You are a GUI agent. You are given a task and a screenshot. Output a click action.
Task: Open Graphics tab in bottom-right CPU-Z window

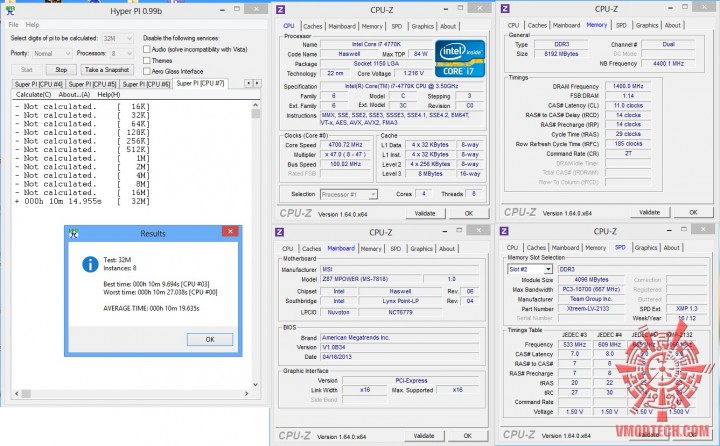pos(646,248)
